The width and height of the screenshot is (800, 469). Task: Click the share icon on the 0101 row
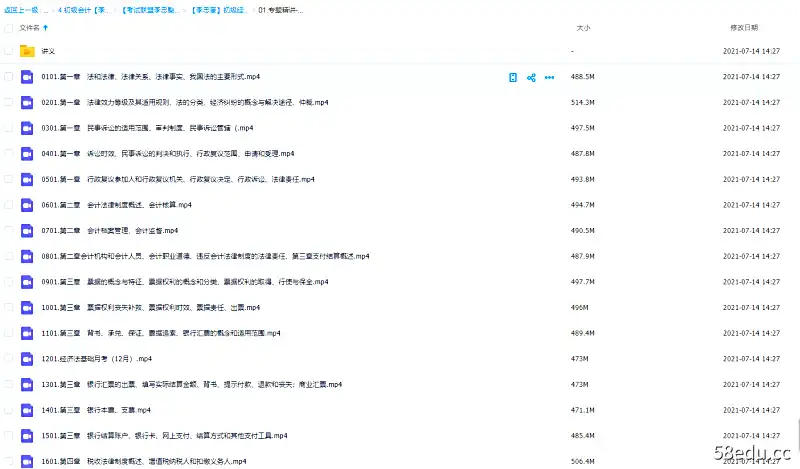click(x=531, y=78)
